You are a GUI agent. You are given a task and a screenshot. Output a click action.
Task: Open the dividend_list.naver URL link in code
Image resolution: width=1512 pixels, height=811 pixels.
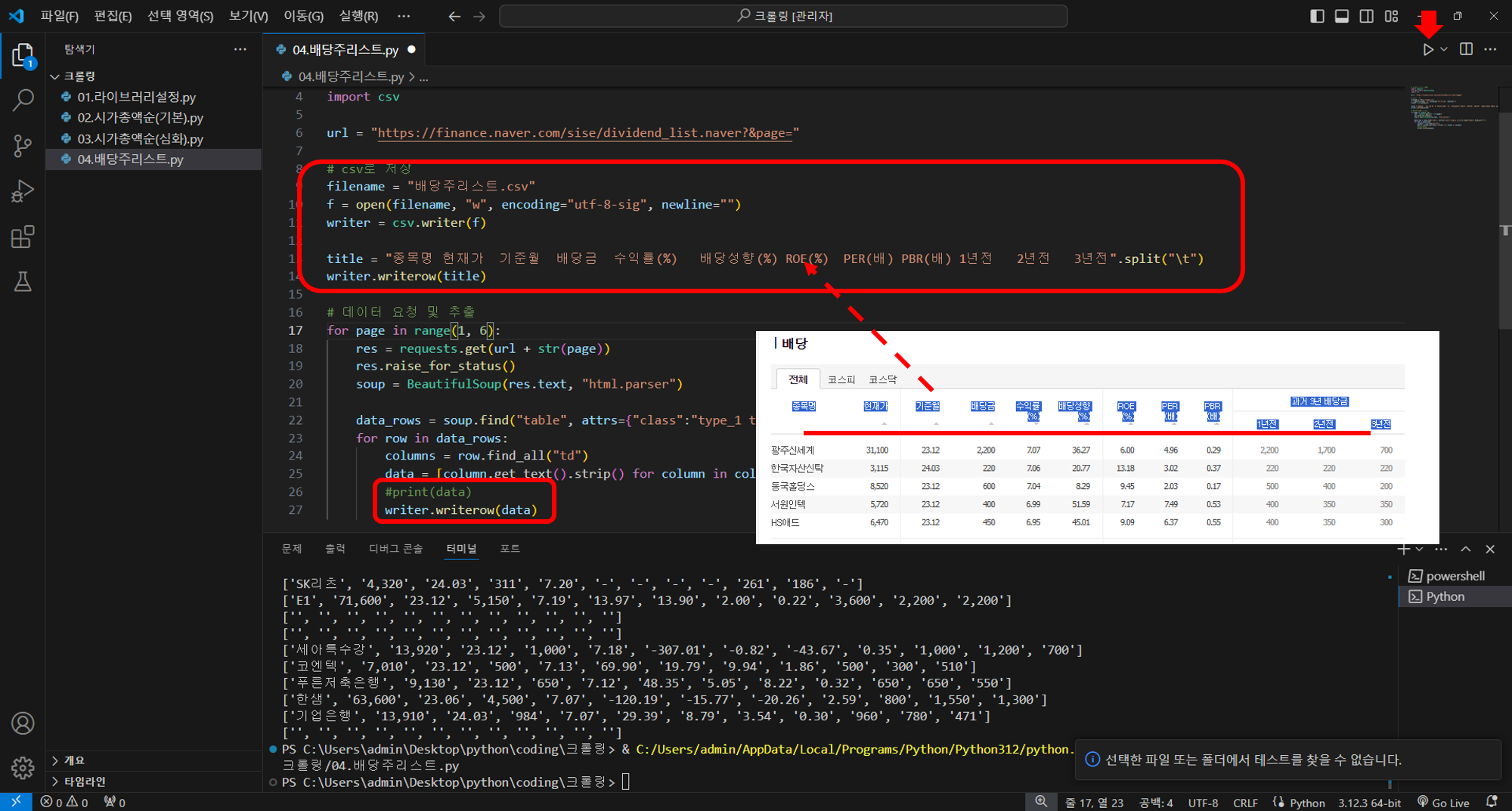pos(585,133)
